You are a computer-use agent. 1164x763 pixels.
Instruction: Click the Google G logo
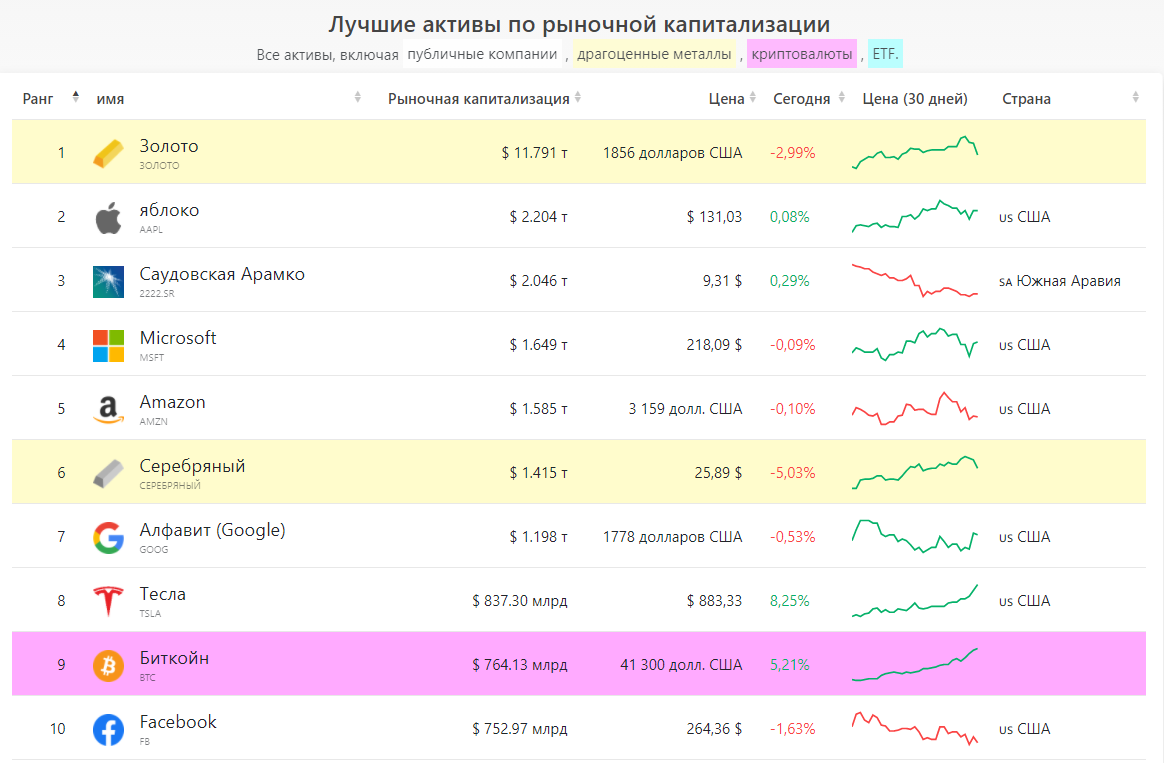[x=108, y=537]
